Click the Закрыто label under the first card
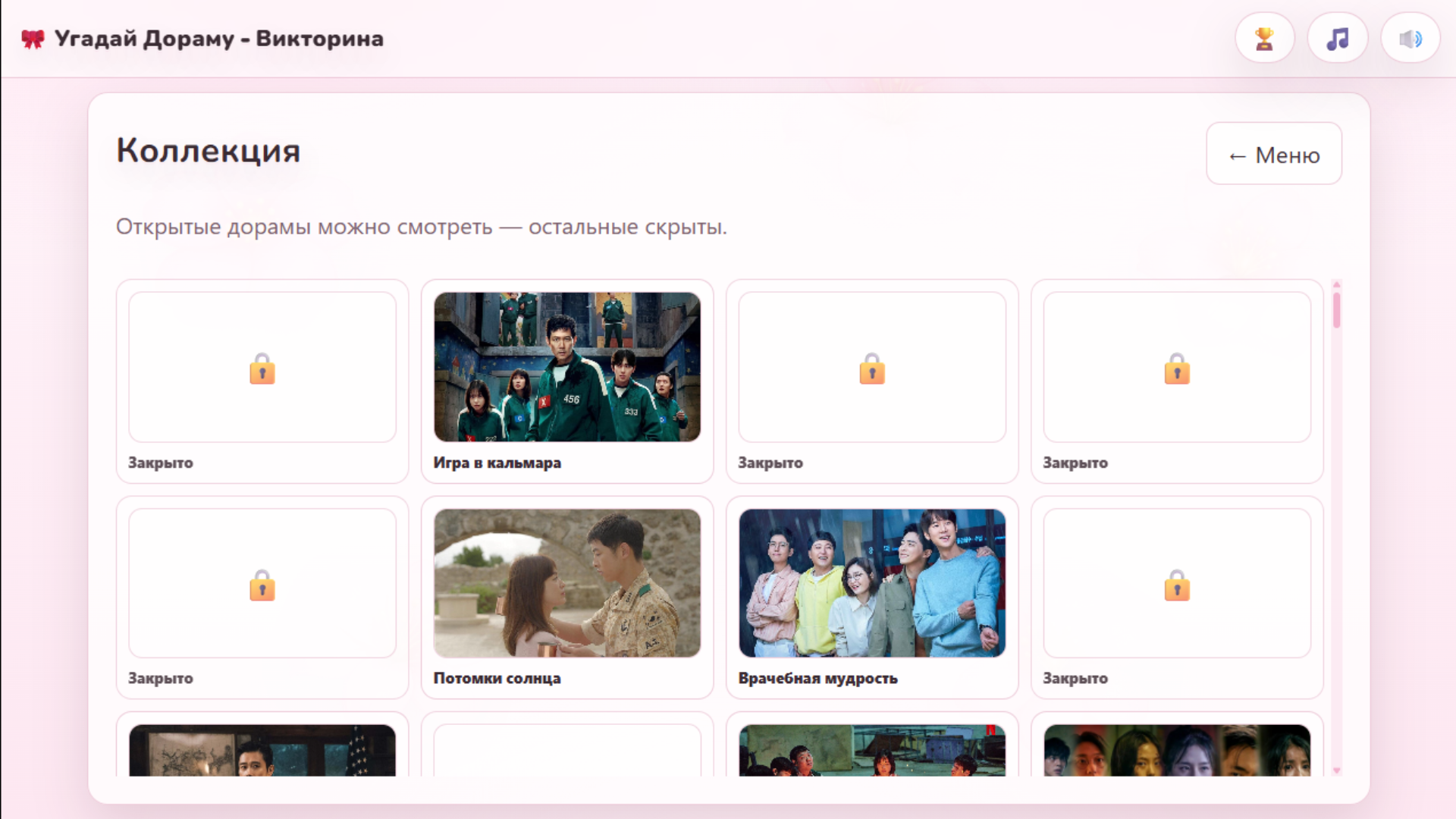The width and height of the screenshot is (1456, 819). [x=161, y=463]
